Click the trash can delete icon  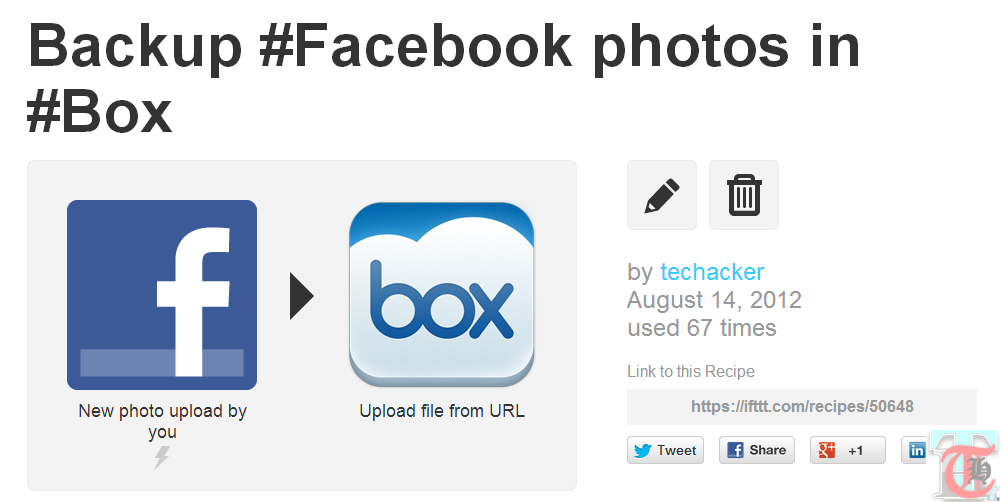click(x=744, y=195)
